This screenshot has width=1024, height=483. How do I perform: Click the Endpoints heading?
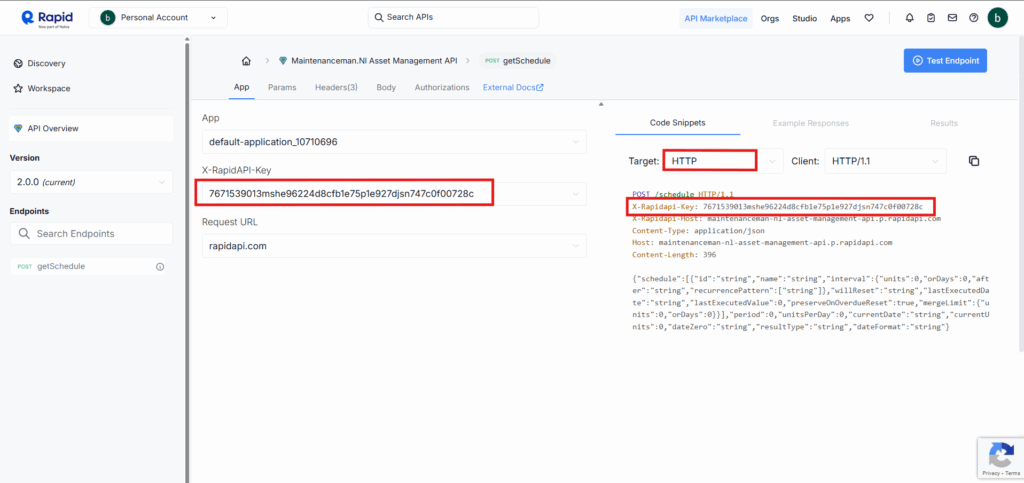click(x=29, y=211)
